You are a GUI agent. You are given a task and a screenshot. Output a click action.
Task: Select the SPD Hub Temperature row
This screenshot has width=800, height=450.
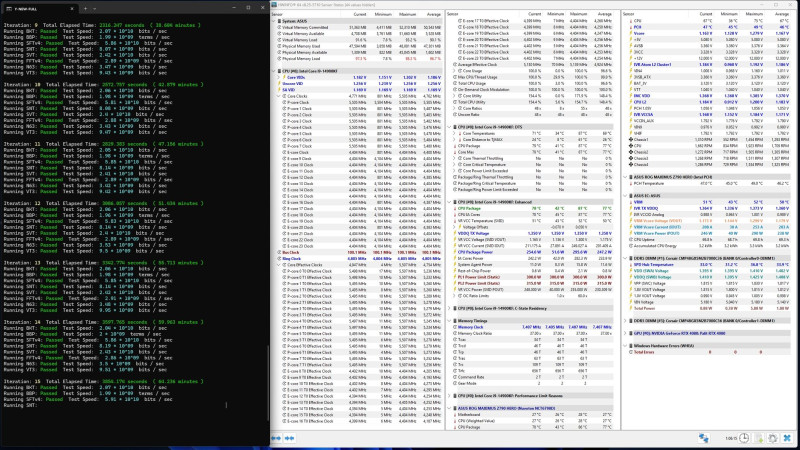(708, 265)
